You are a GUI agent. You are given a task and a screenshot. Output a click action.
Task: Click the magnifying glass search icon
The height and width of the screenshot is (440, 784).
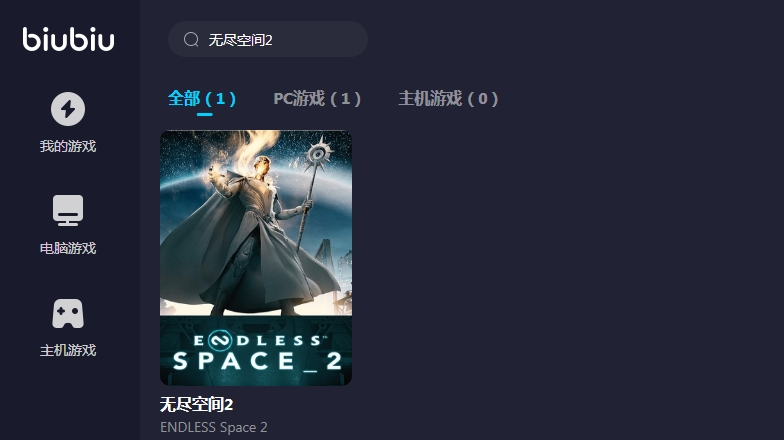tap(191, 39)
